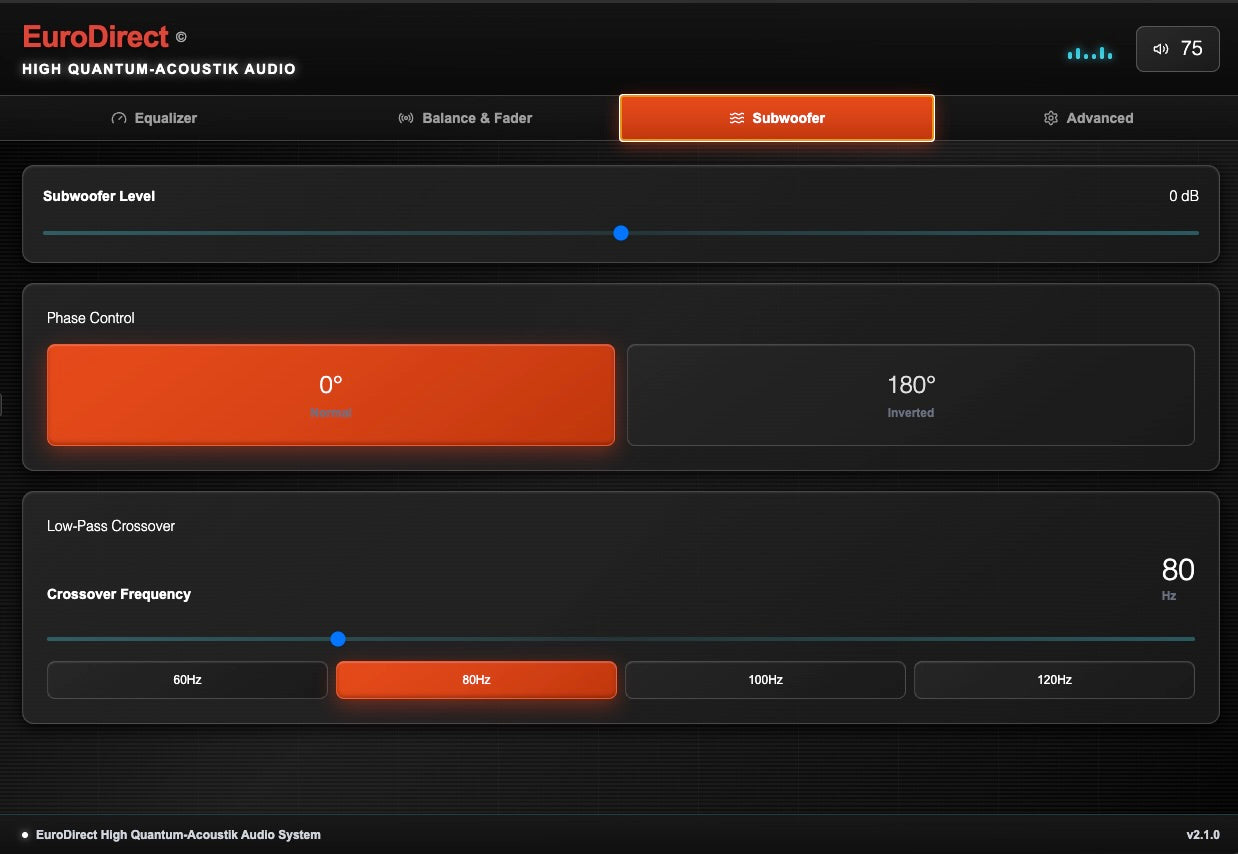Switch to the Balance & Fader tab
Screen dimensions: 1238x854
(465, 118)
